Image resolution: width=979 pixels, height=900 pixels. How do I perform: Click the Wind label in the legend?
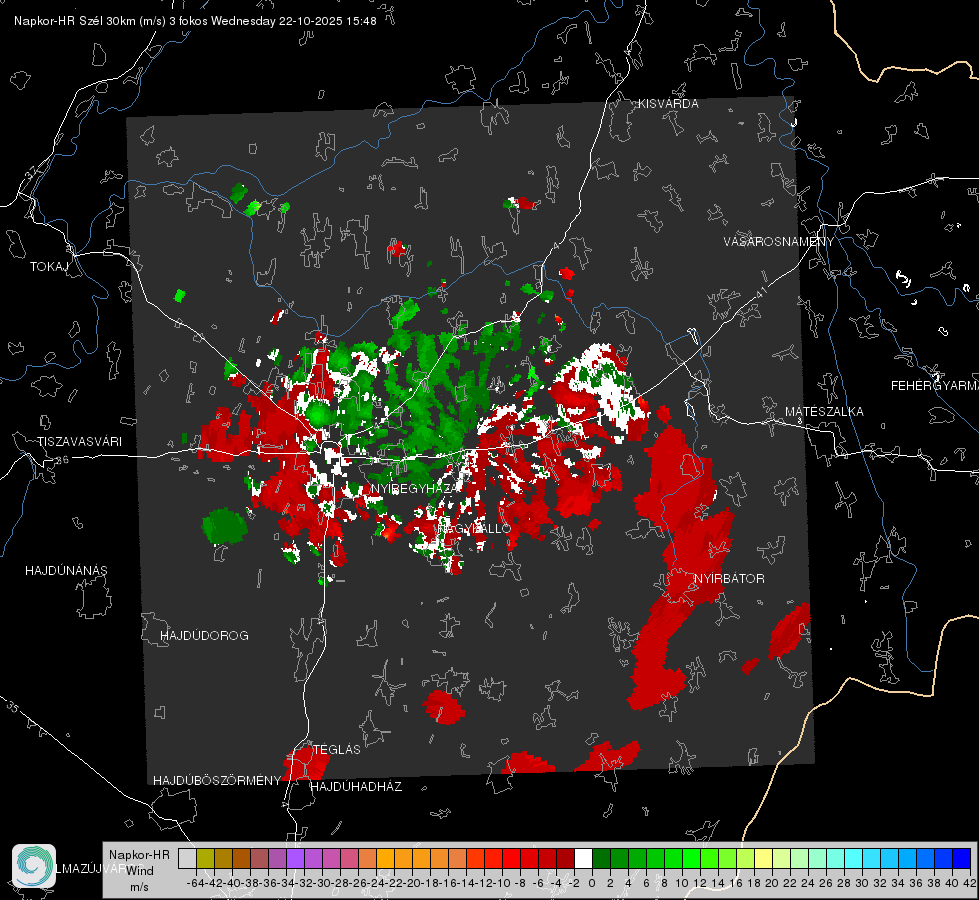(140, 871)
